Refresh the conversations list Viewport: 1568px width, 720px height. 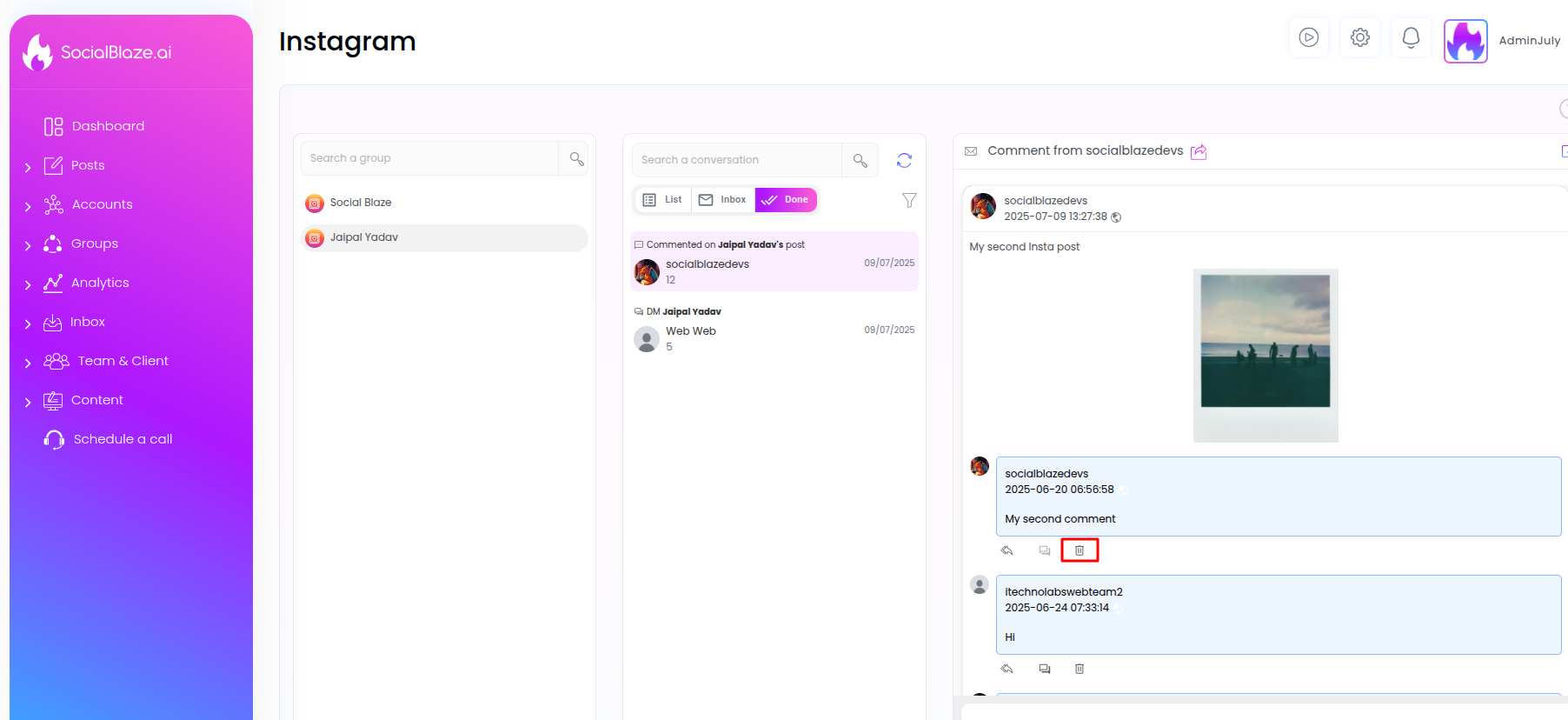pyautogui.click(x=904, y=160)
